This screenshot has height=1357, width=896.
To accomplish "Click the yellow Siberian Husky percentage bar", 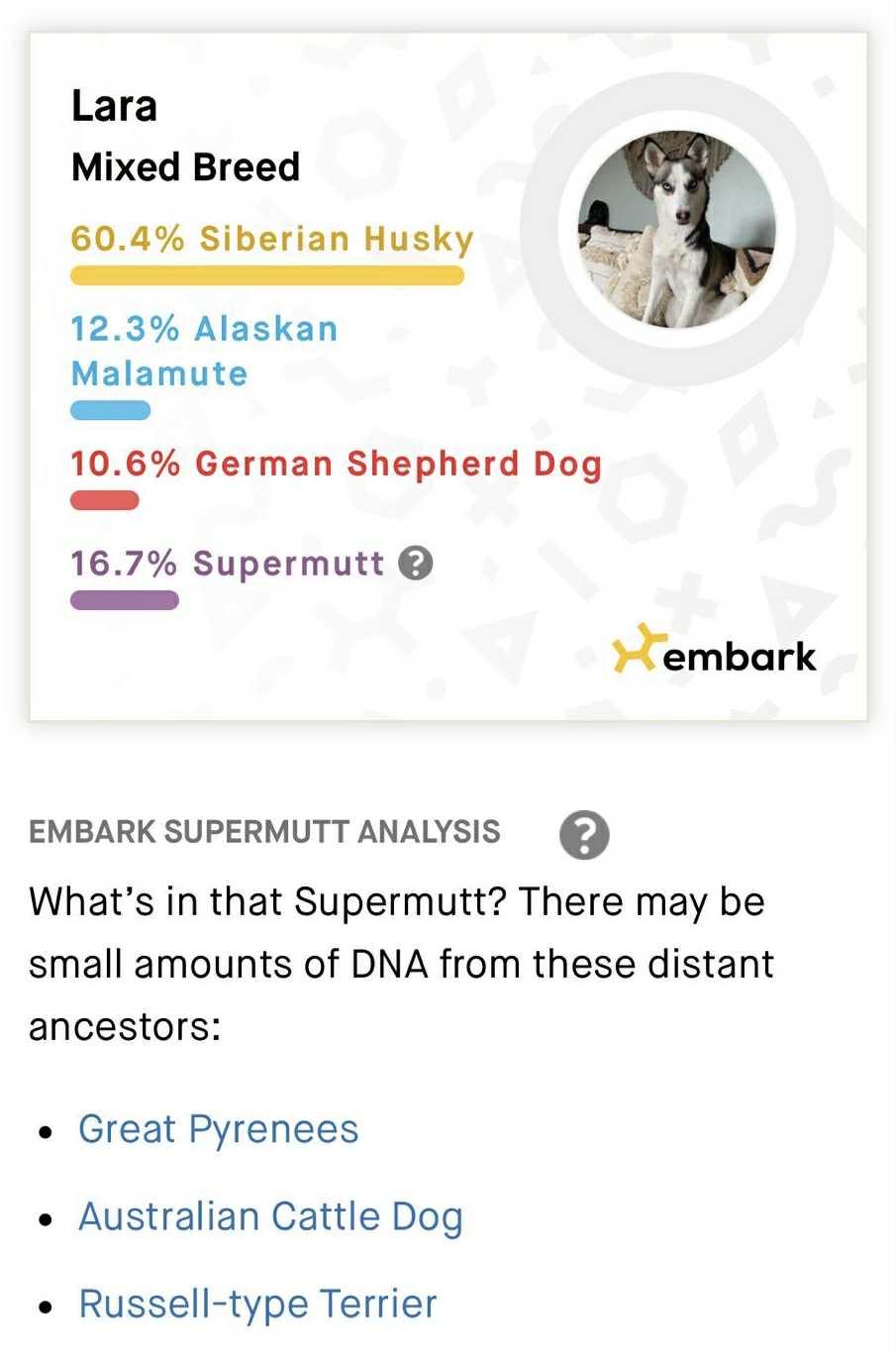I will click(267, 275).
